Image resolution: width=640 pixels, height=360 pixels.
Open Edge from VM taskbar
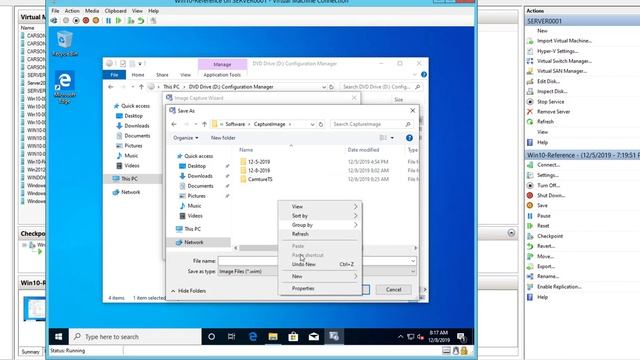(253, 337)
